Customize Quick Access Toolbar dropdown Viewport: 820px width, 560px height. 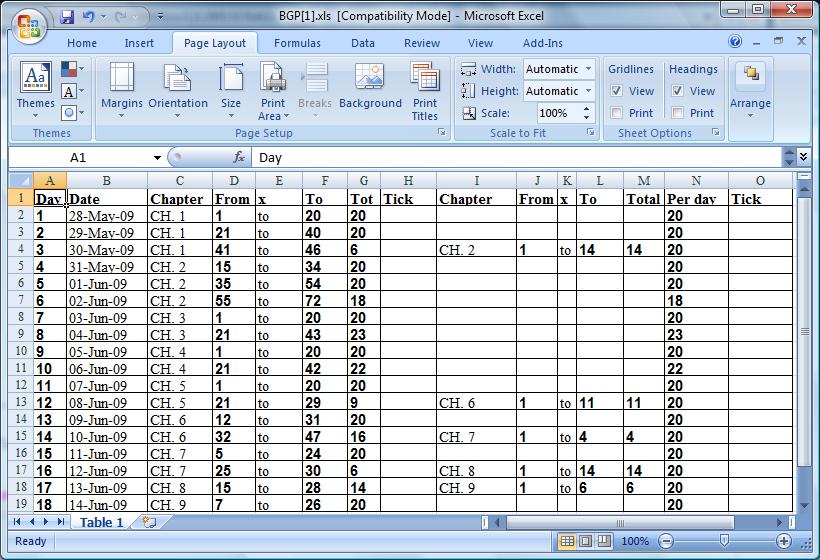point(161,17)
